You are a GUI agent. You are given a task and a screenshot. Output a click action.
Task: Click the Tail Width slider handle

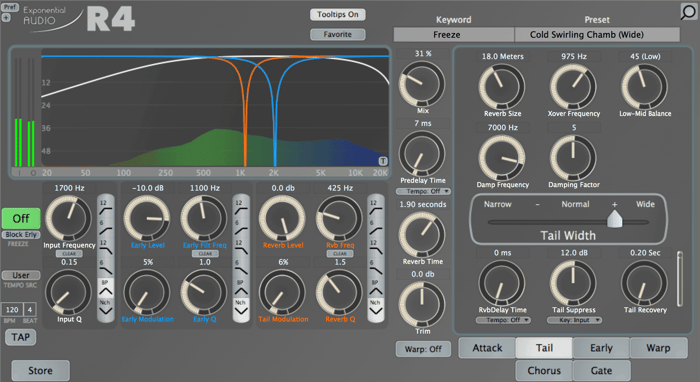click(614, 218)
